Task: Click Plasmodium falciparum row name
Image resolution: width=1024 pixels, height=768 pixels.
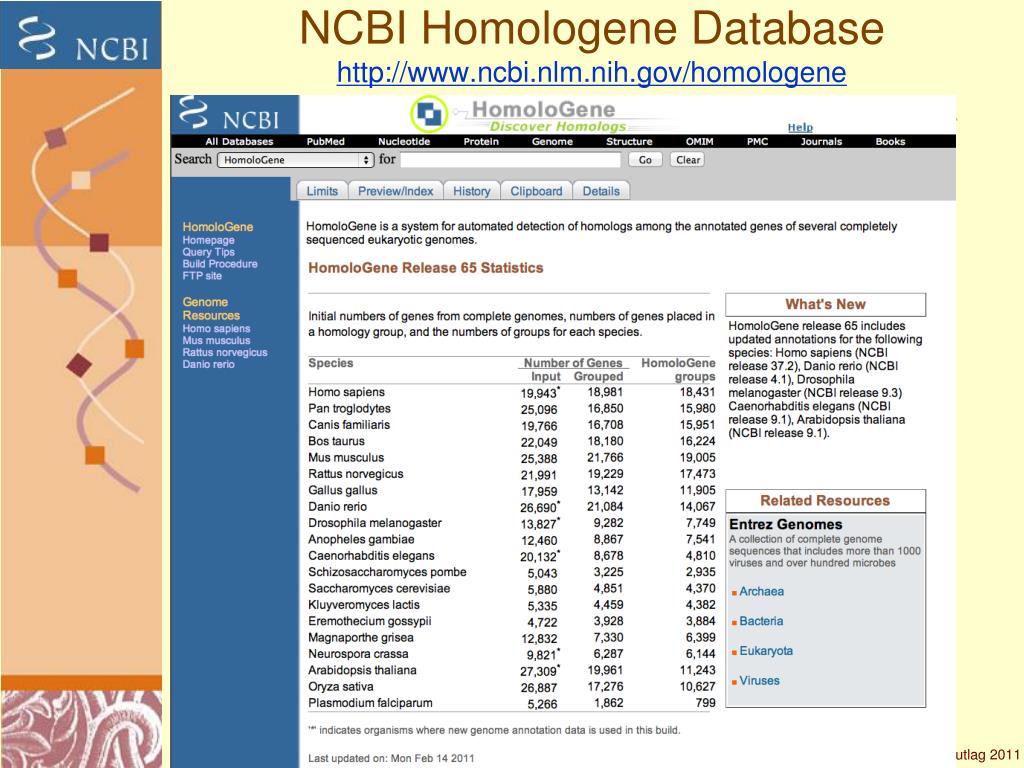Action: 370,703
